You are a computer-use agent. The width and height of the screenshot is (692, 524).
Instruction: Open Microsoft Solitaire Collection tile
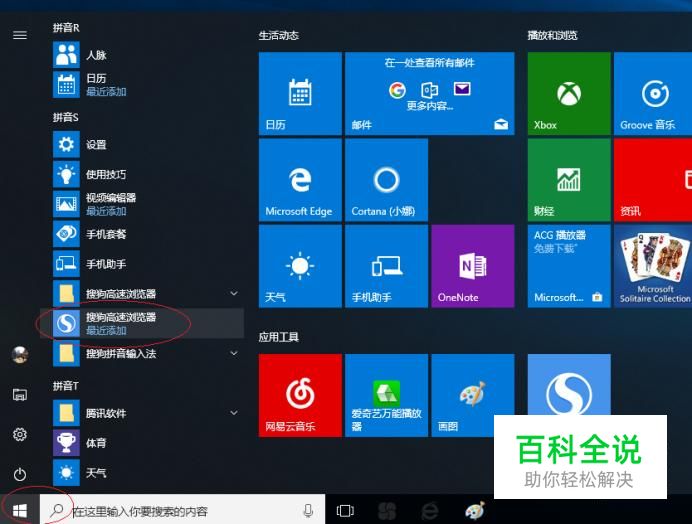(x=653, y=266)
